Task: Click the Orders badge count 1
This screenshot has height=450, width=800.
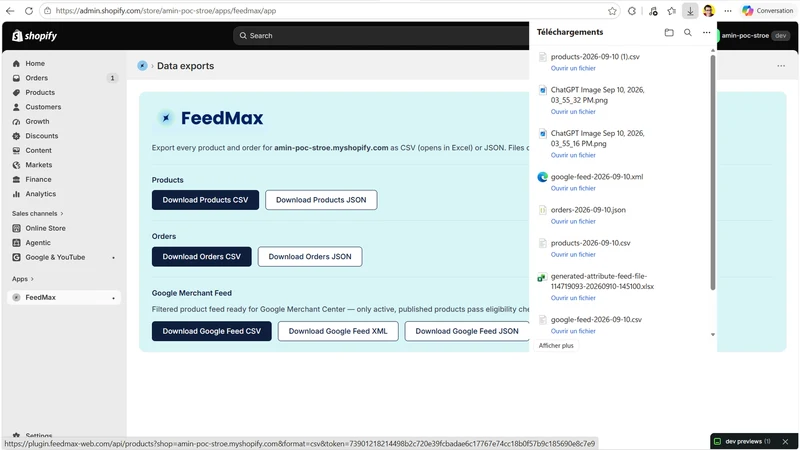Action: coord(112,78)
